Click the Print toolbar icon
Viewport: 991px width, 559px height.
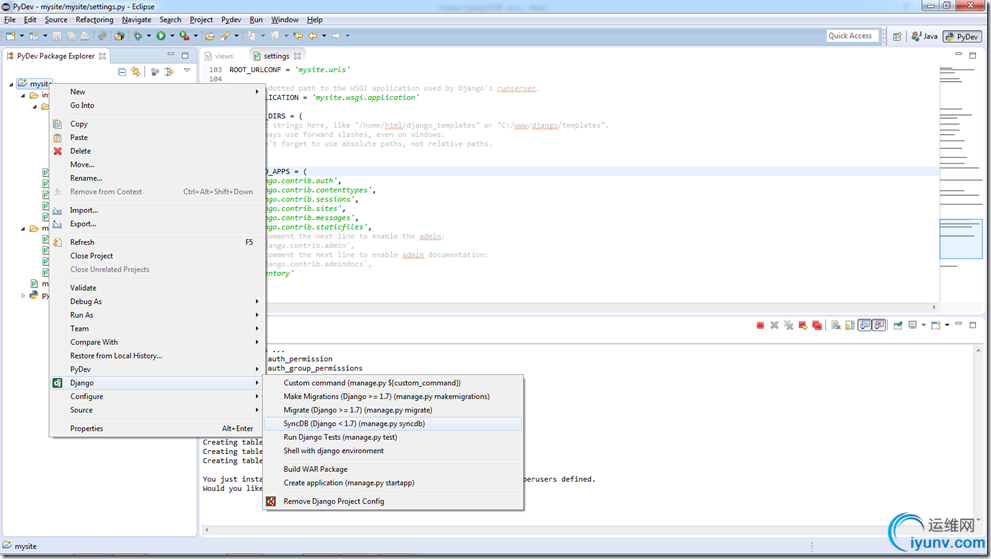(85, 36)
